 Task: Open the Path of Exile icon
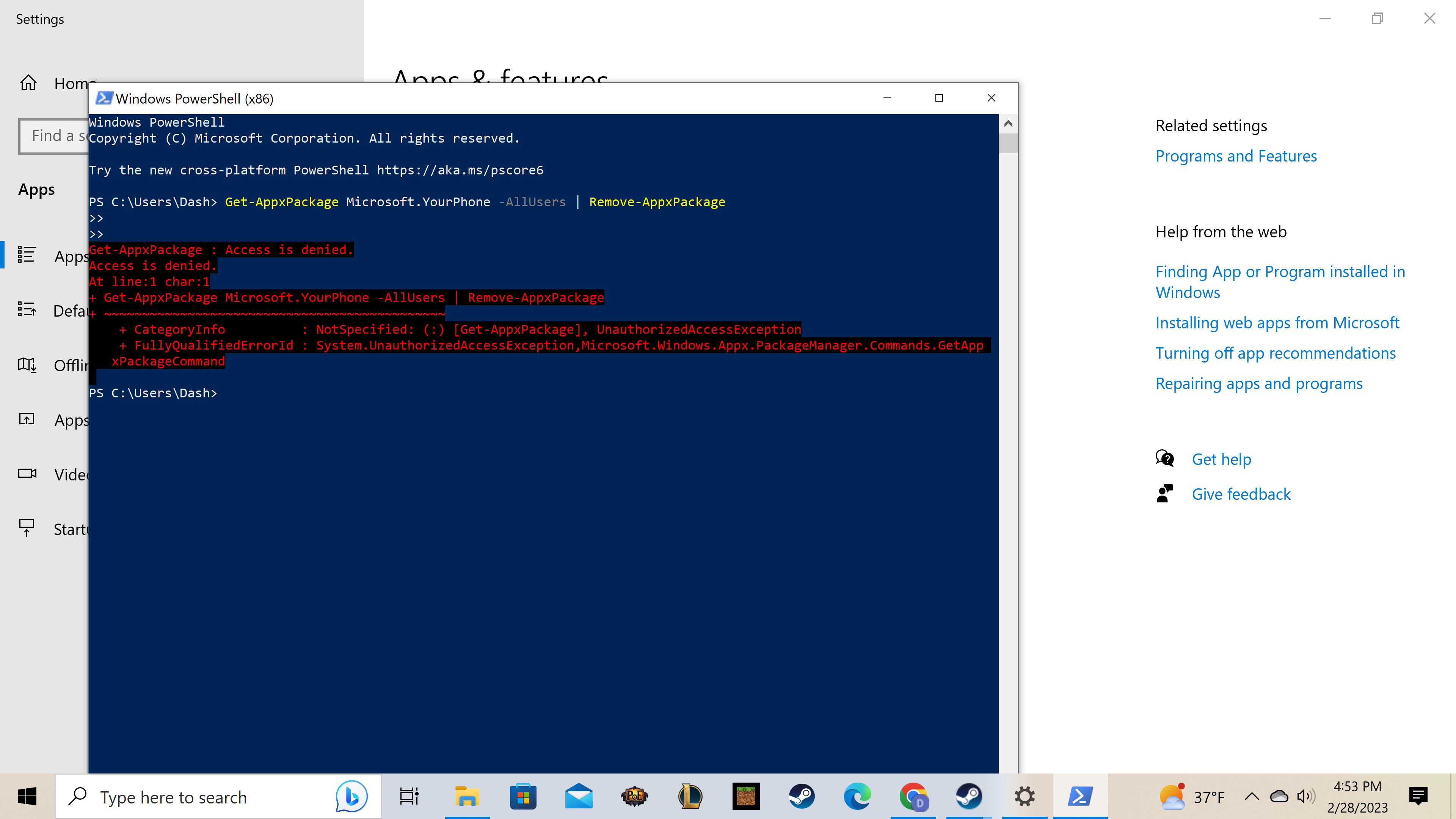[x=634, y=797]
